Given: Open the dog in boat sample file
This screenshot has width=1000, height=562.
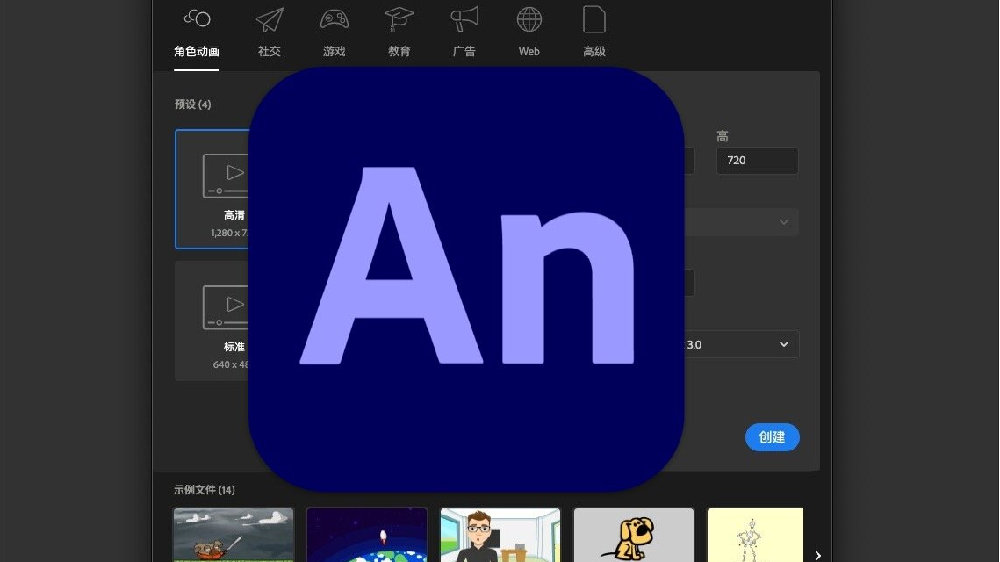Looking at the screenshot, I should tap(233, 535).
